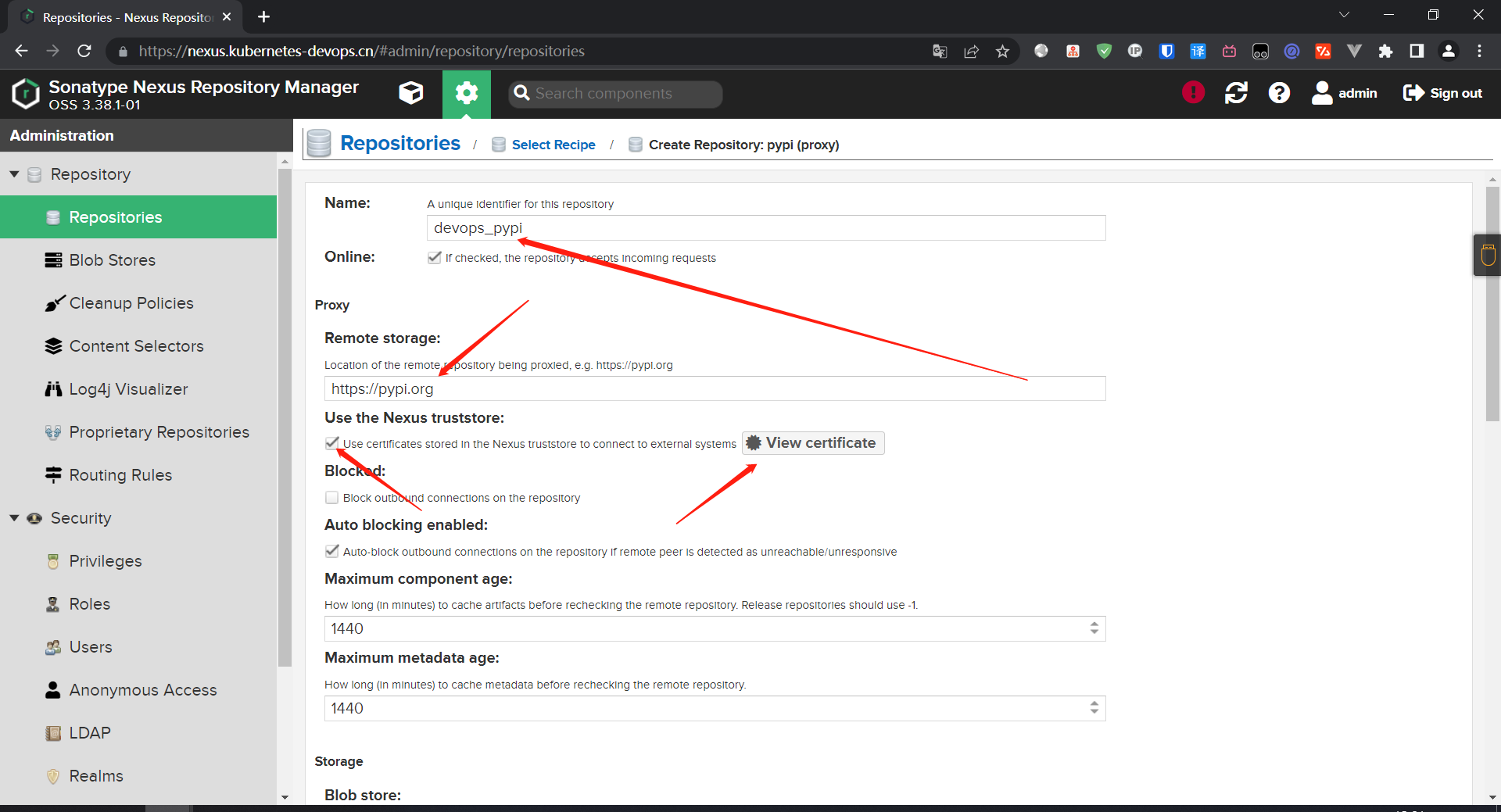Decrease Maximum metadata age value
Image resolution: width=1501 pixels, height=812 pixels.
(x=1094, y=713)
